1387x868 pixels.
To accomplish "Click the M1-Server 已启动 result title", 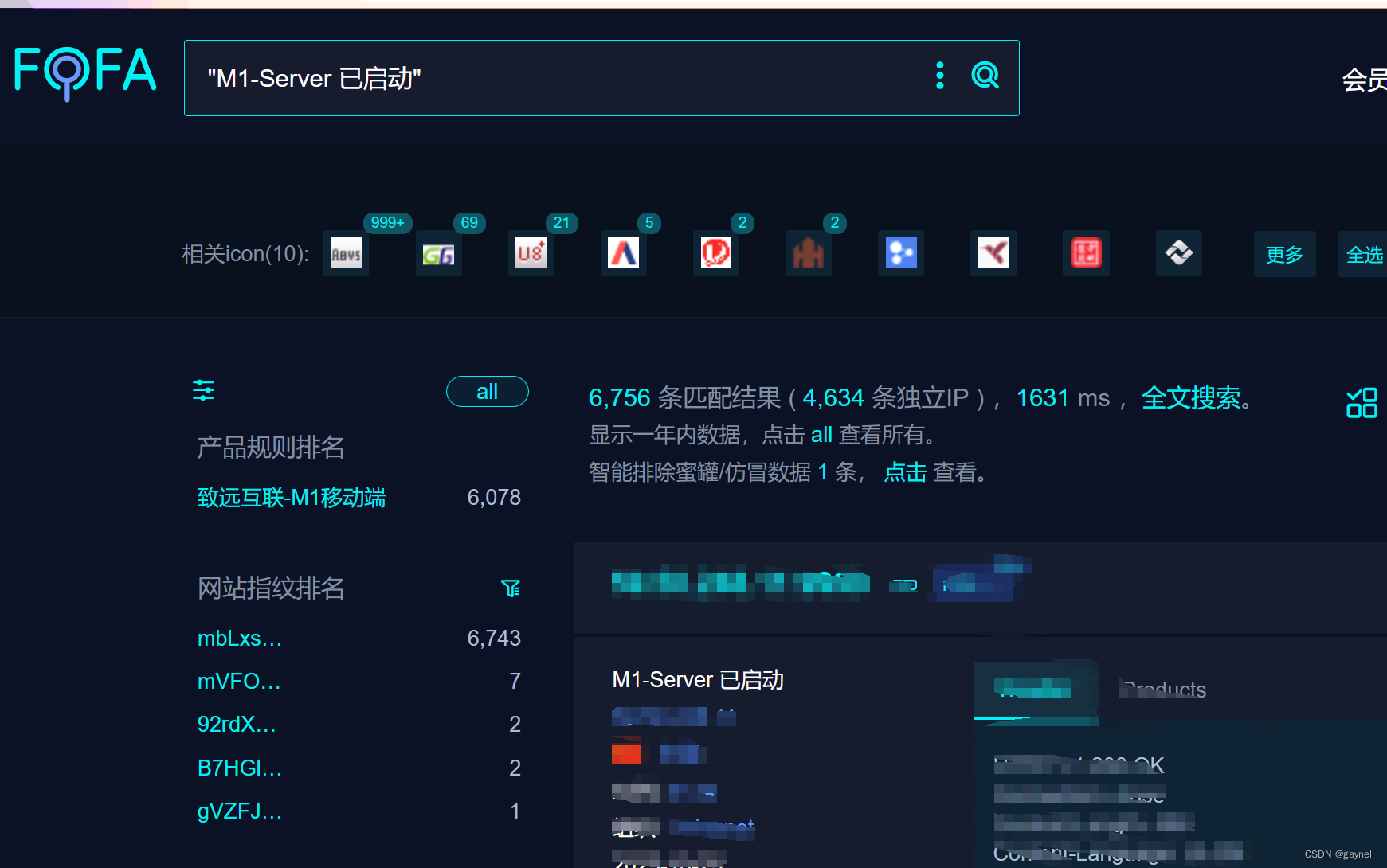I will pos(698,680).
